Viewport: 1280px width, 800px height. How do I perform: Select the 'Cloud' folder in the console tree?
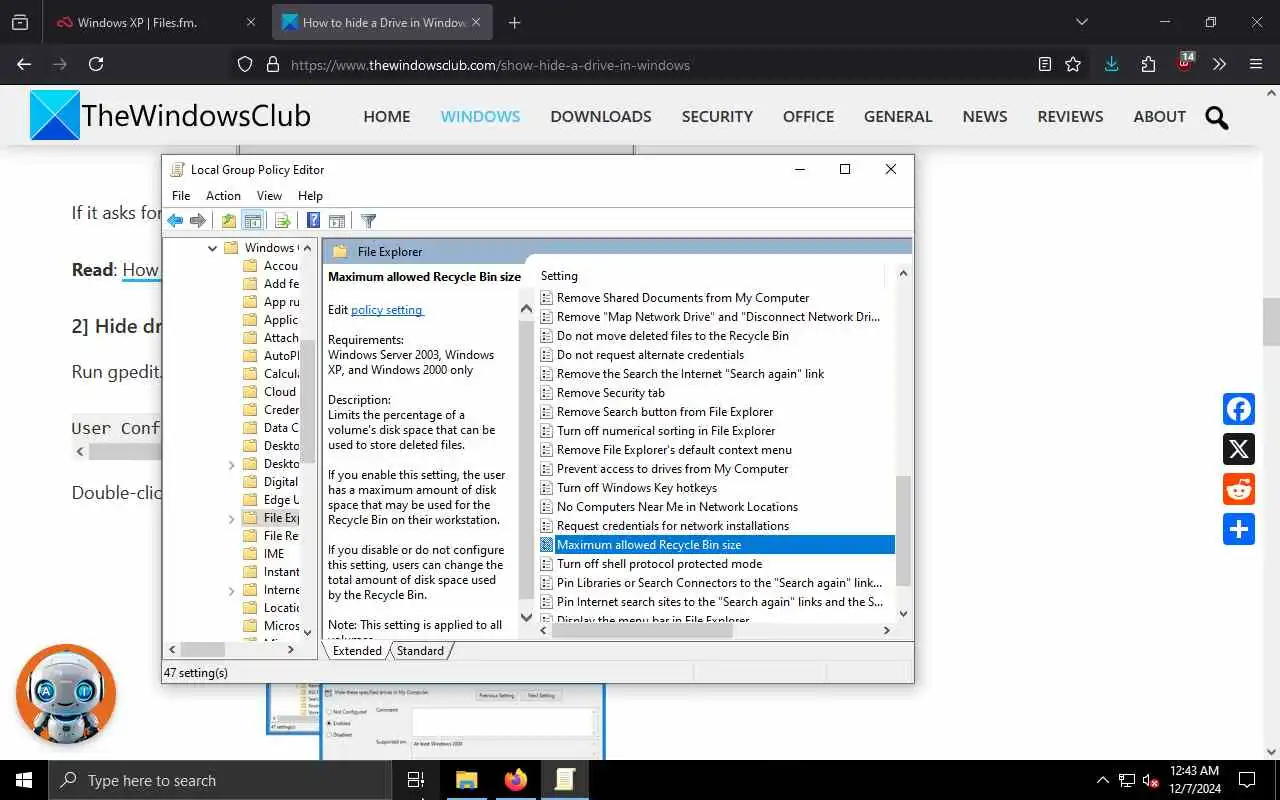pyautogui.click(x=270, y=392)
